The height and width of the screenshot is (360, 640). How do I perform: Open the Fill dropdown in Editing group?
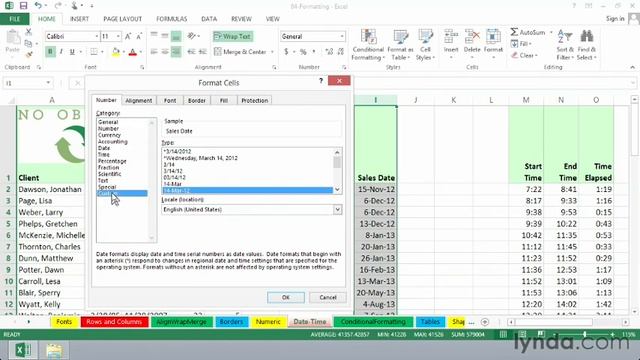tap(521, 44)
